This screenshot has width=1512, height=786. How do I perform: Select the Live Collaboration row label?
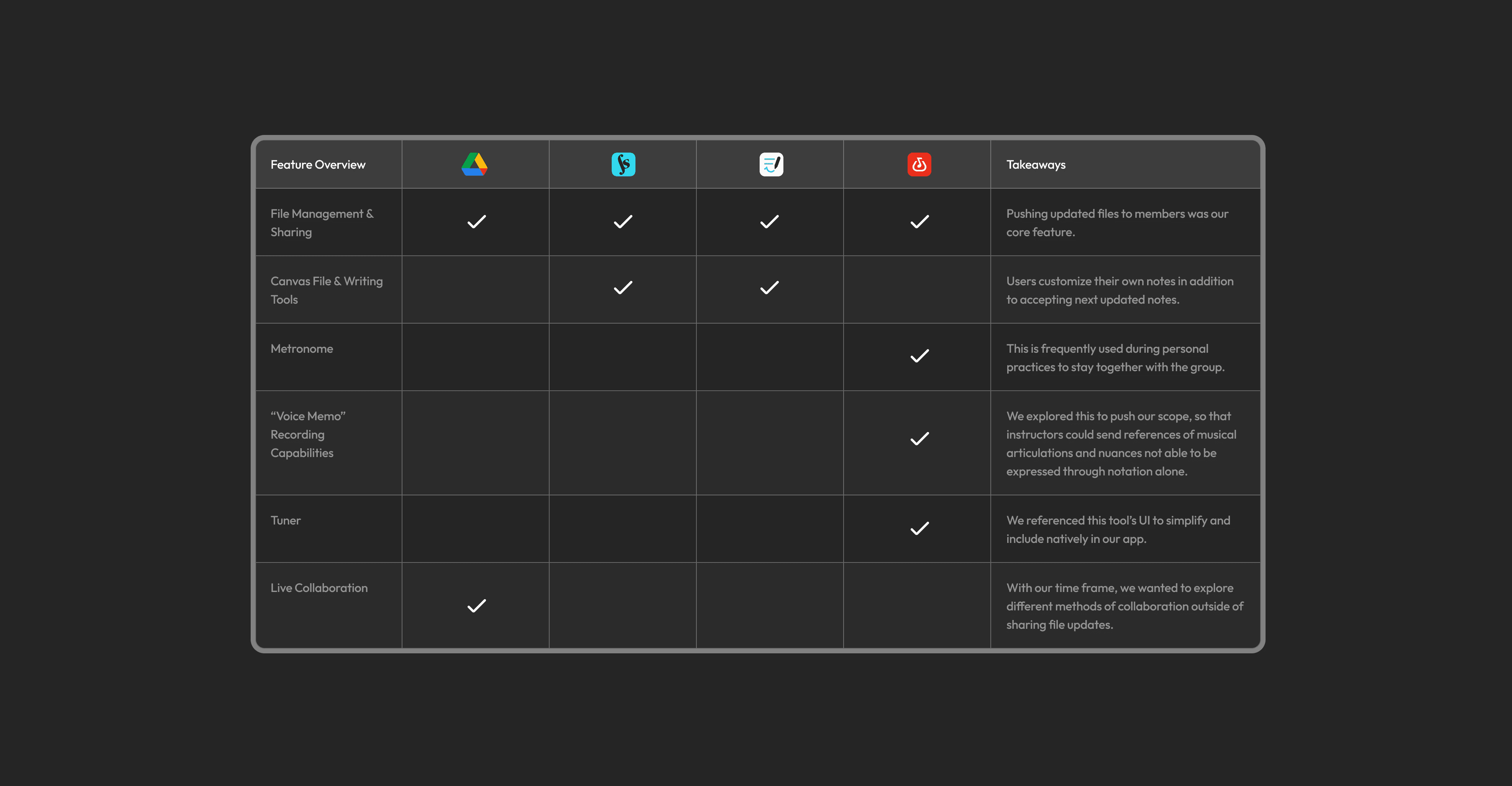pos(319,588)
